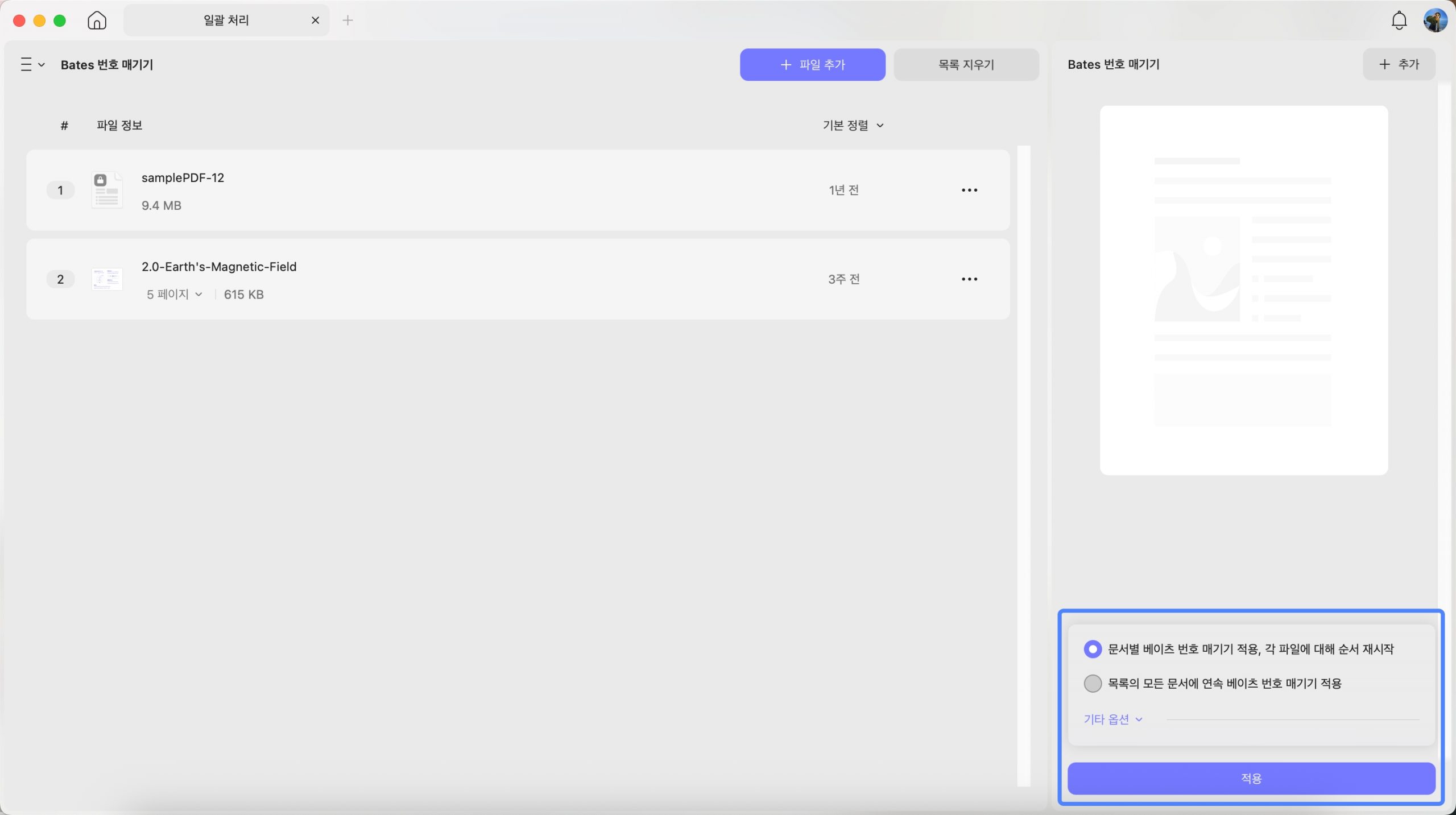This screenshot has height=815, width=1456.
Task: Open the user profile avatar
Action: click(x=1435, y=20)
